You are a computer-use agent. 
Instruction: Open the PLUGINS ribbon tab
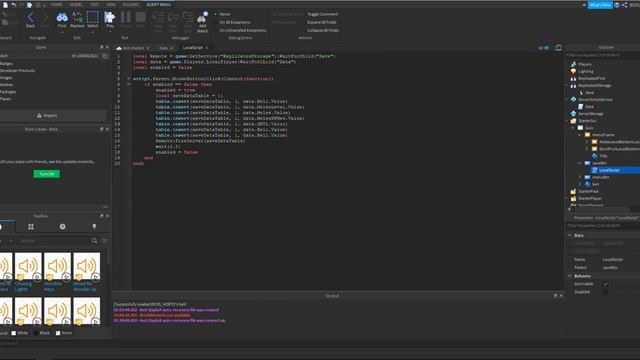point(131,4)
